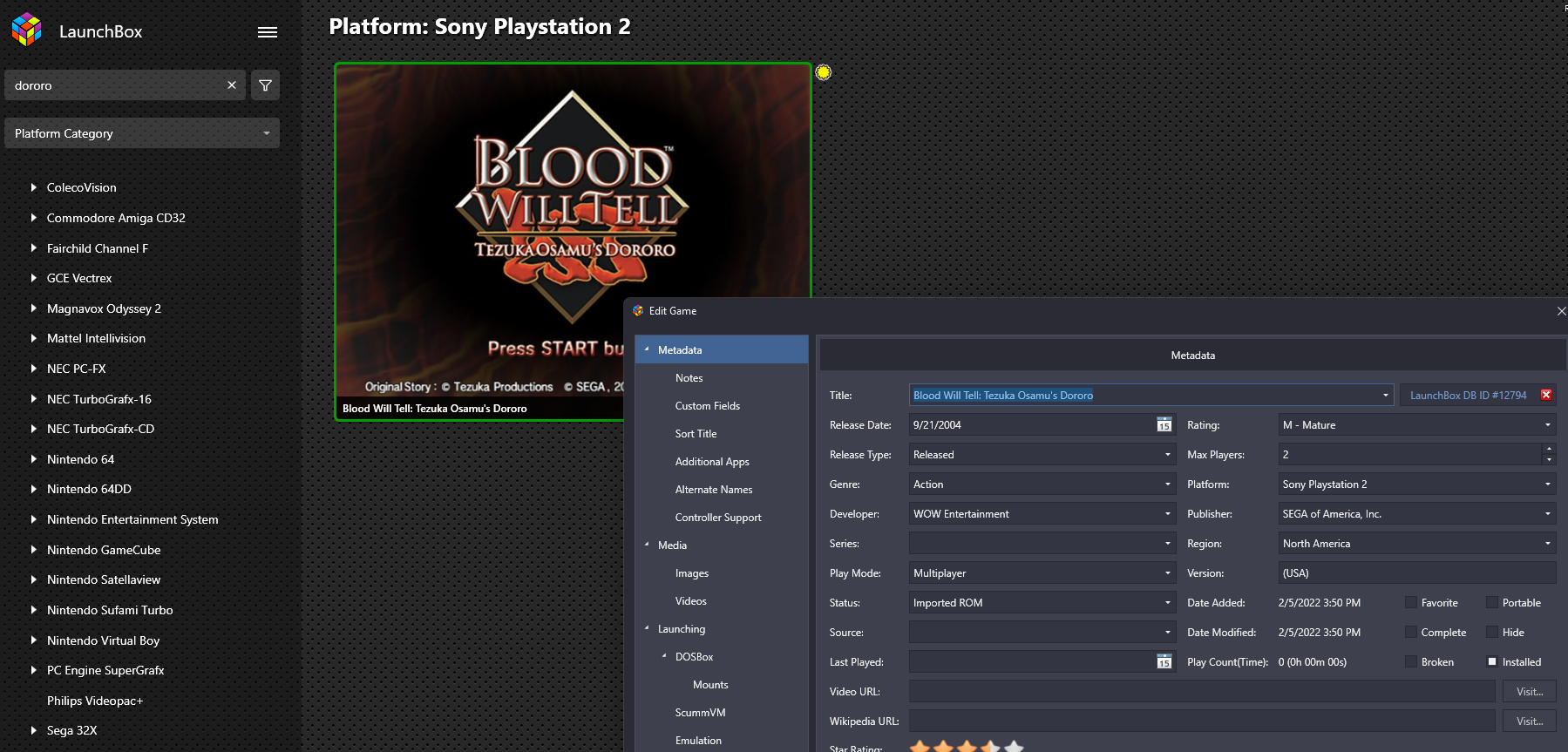Open the Images media page
The width and height of the screenshot is (1568, 752).
click(692, 573)
